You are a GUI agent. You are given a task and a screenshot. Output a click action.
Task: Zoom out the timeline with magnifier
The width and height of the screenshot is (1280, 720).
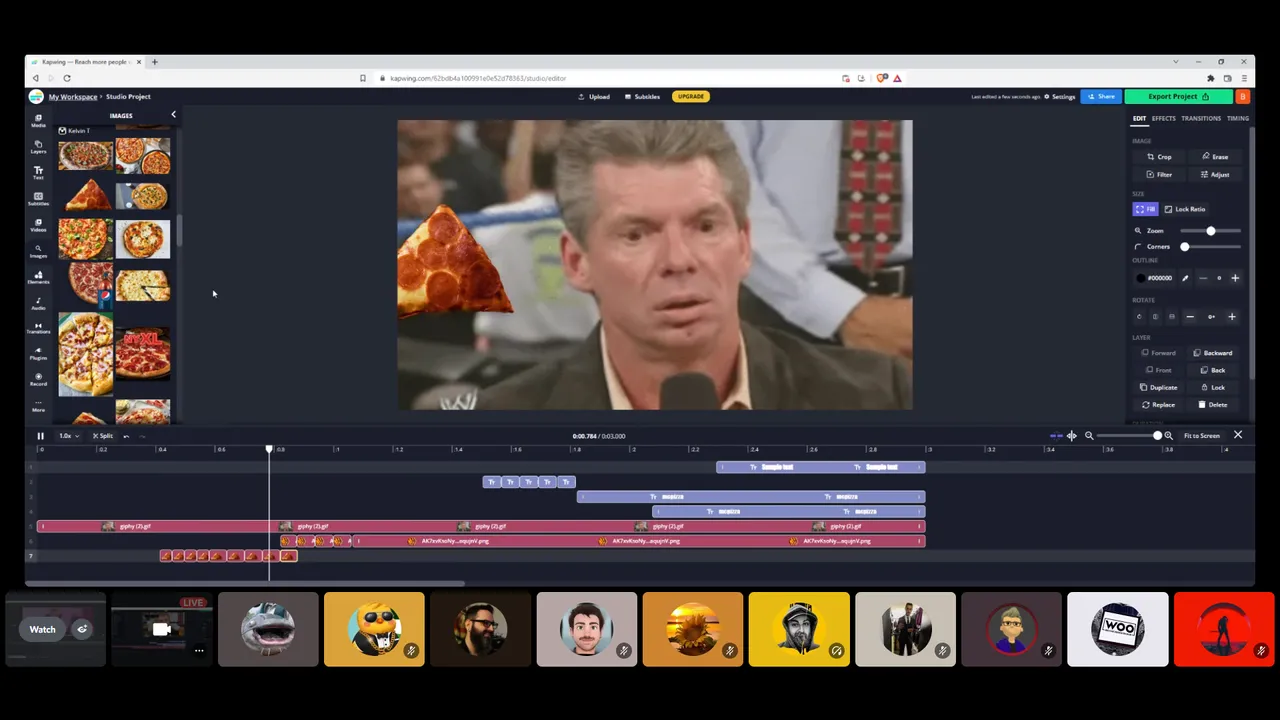coord(1089,436)
